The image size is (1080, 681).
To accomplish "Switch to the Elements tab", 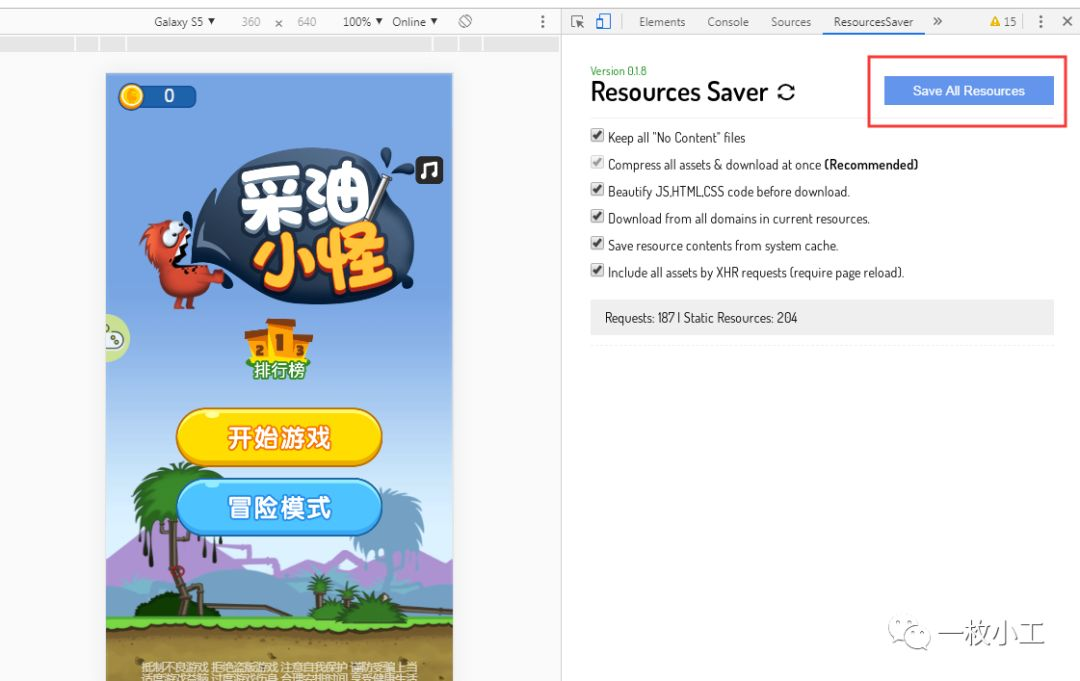I will click(x=662, y=22).
